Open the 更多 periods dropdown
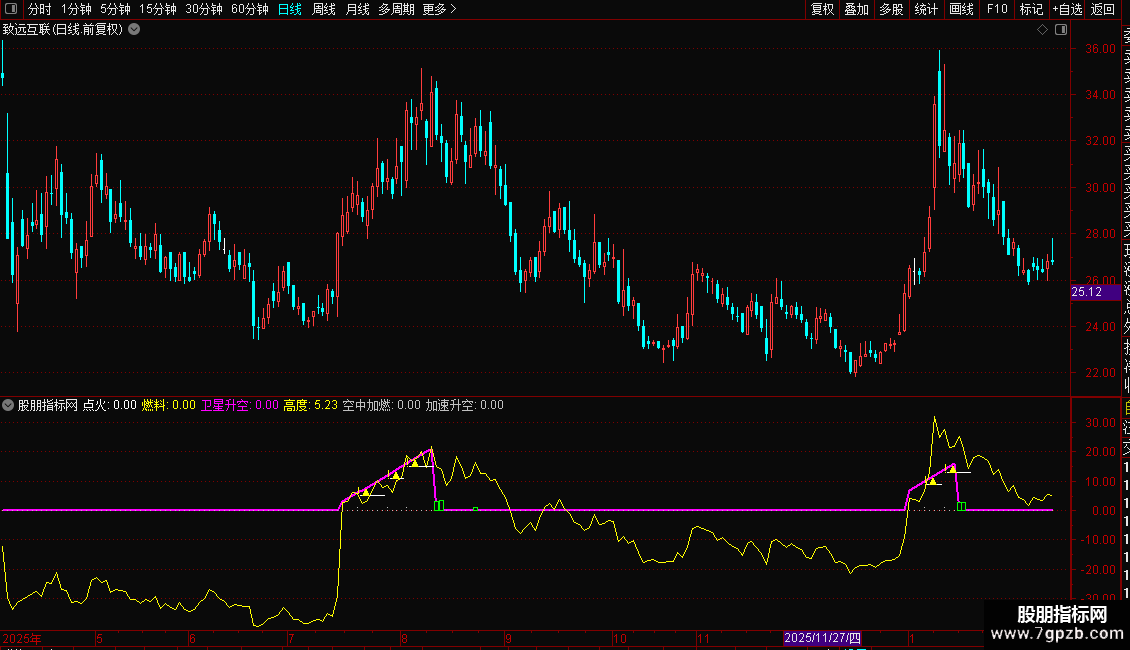This screenshot has height=650, width=1130. [439, 9]
